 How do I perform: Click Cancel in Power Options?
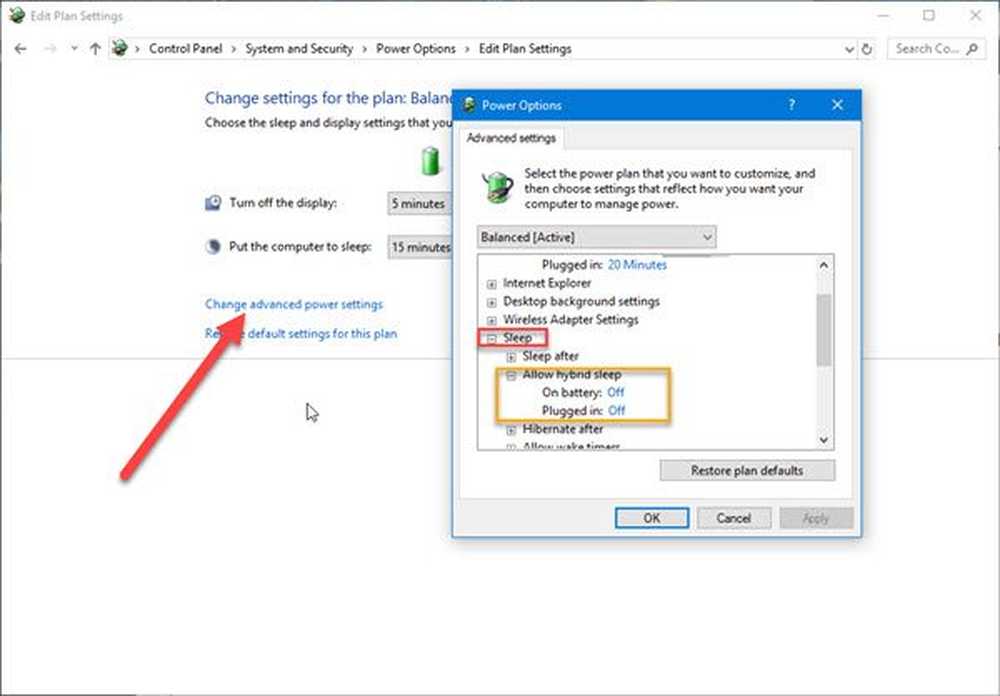click(733, 518)
